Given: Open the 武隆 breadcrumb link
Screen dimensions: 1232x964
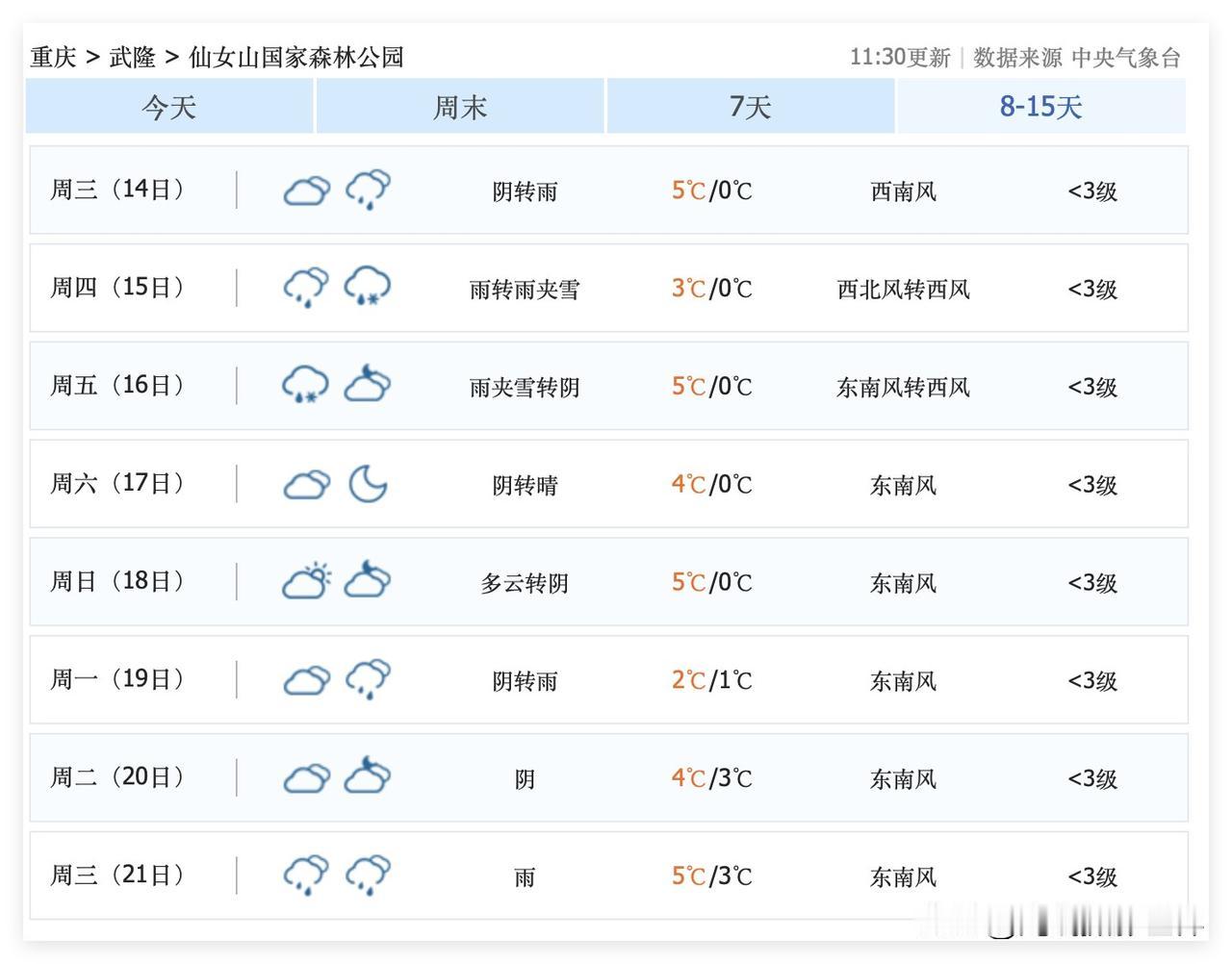Looking at the screenshot, I should (132, 58).
